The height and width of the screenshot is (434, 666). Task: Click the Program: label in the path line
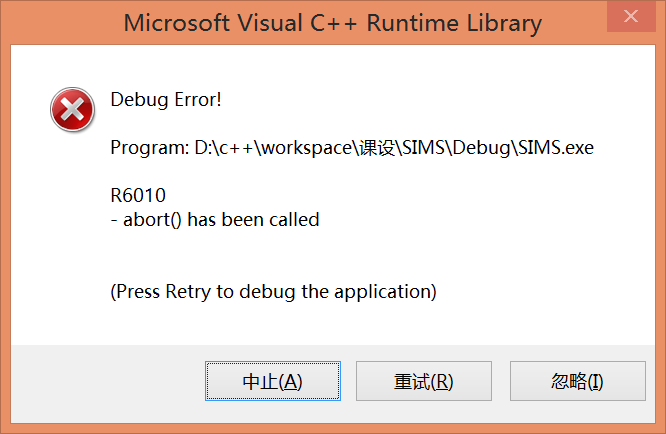pyautogui.click(x=150, y=148)
